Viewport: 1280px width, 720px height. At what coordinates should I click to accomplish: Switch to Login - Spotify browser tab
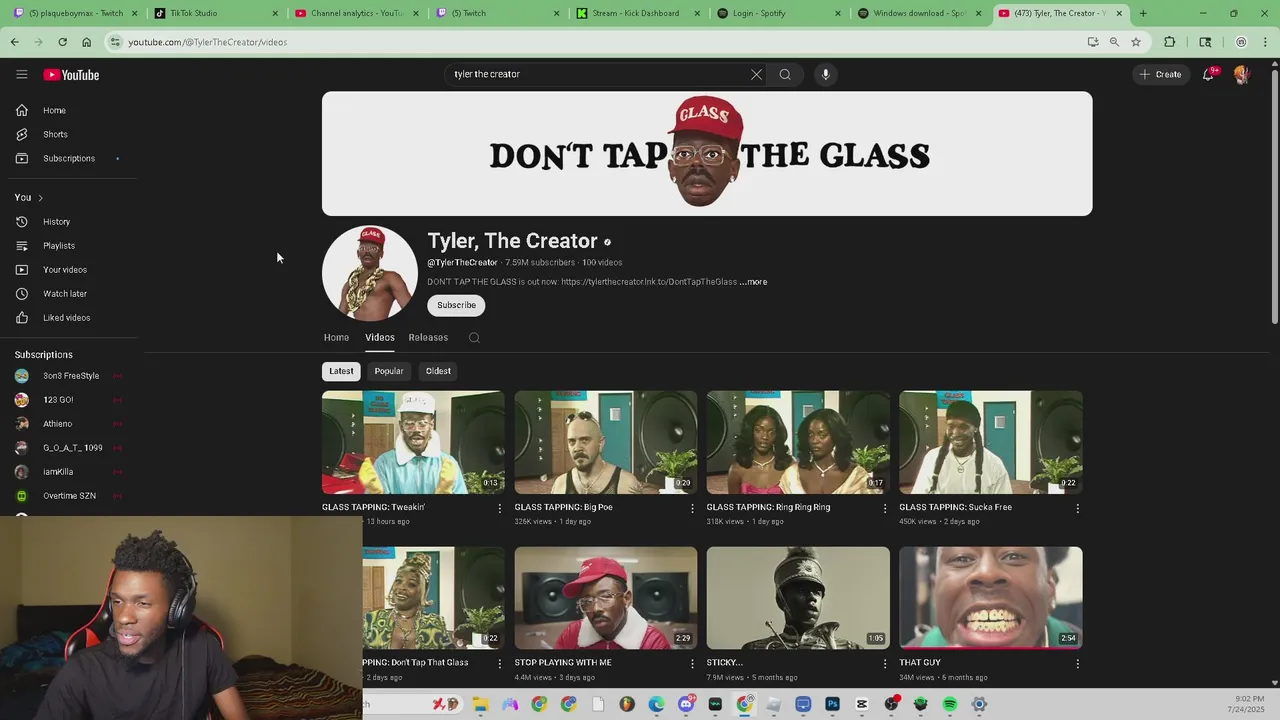click(x=778, y=13)
